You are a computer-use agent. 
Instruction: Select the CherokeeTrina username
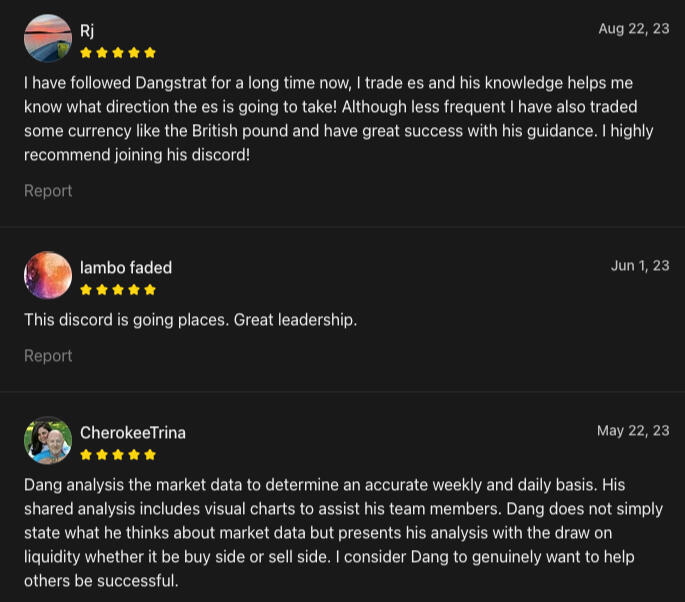[133, 432]
